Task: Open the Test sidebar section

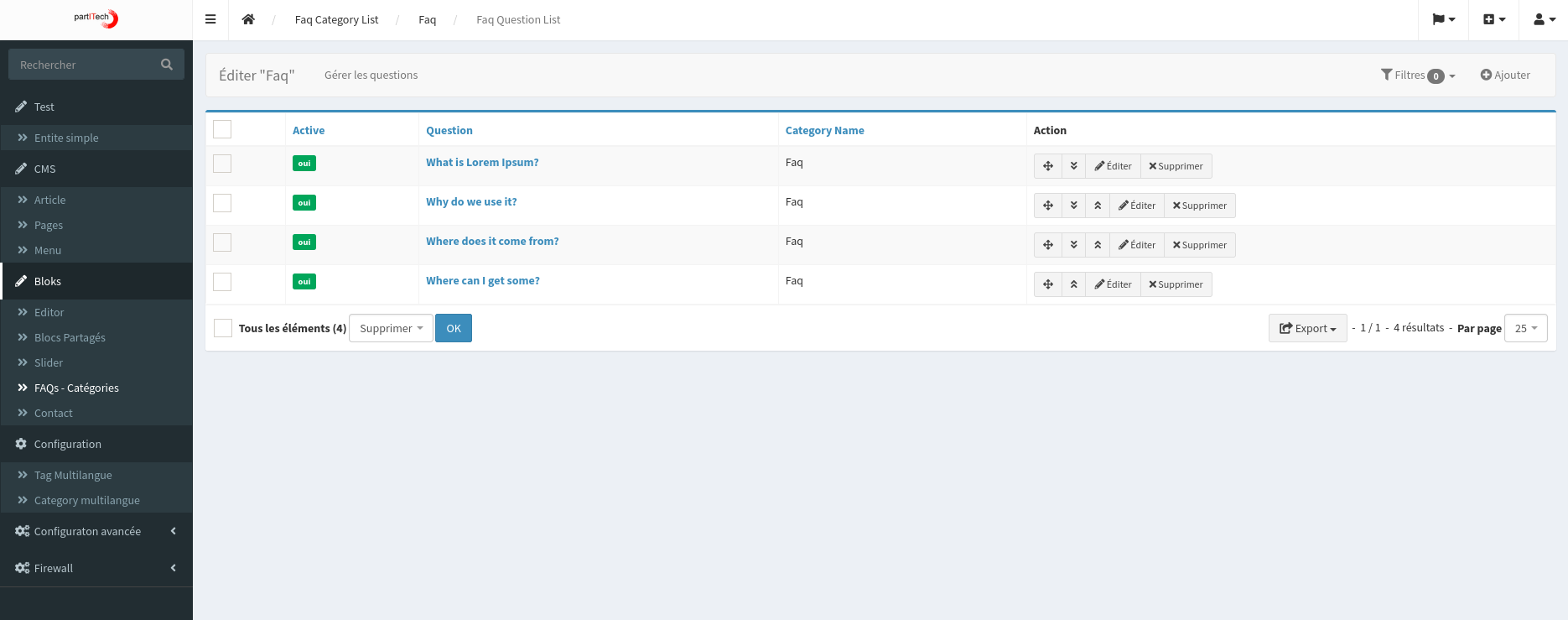Action: click(96, 107)
